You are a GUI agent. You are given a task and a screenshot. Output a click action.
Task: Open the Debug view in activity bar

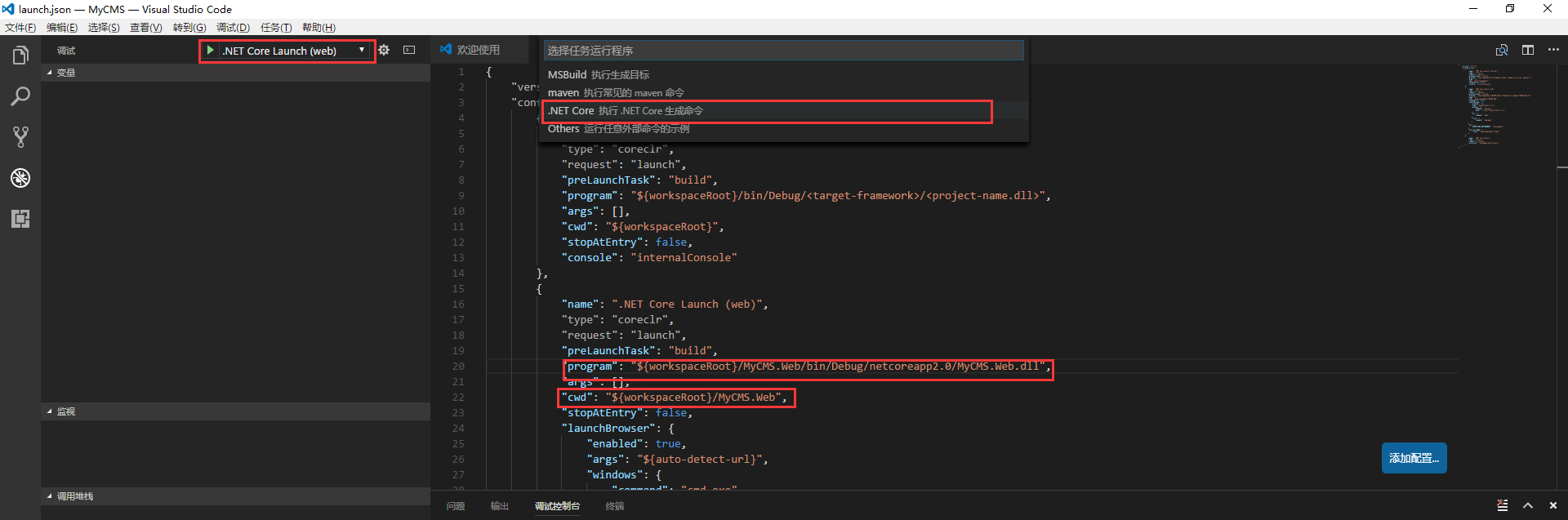click(20, 178)
